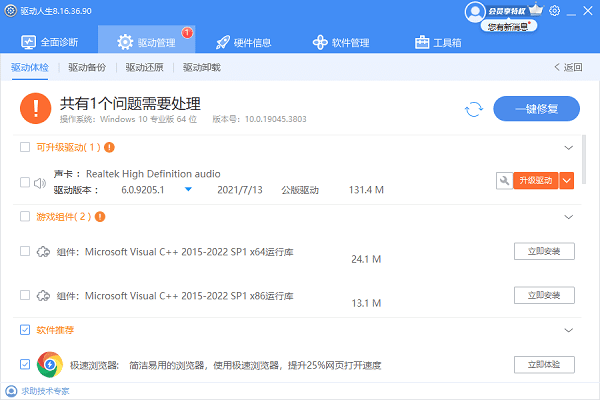Click the 极速浏览器 browser icon

(x=50, y=364)
